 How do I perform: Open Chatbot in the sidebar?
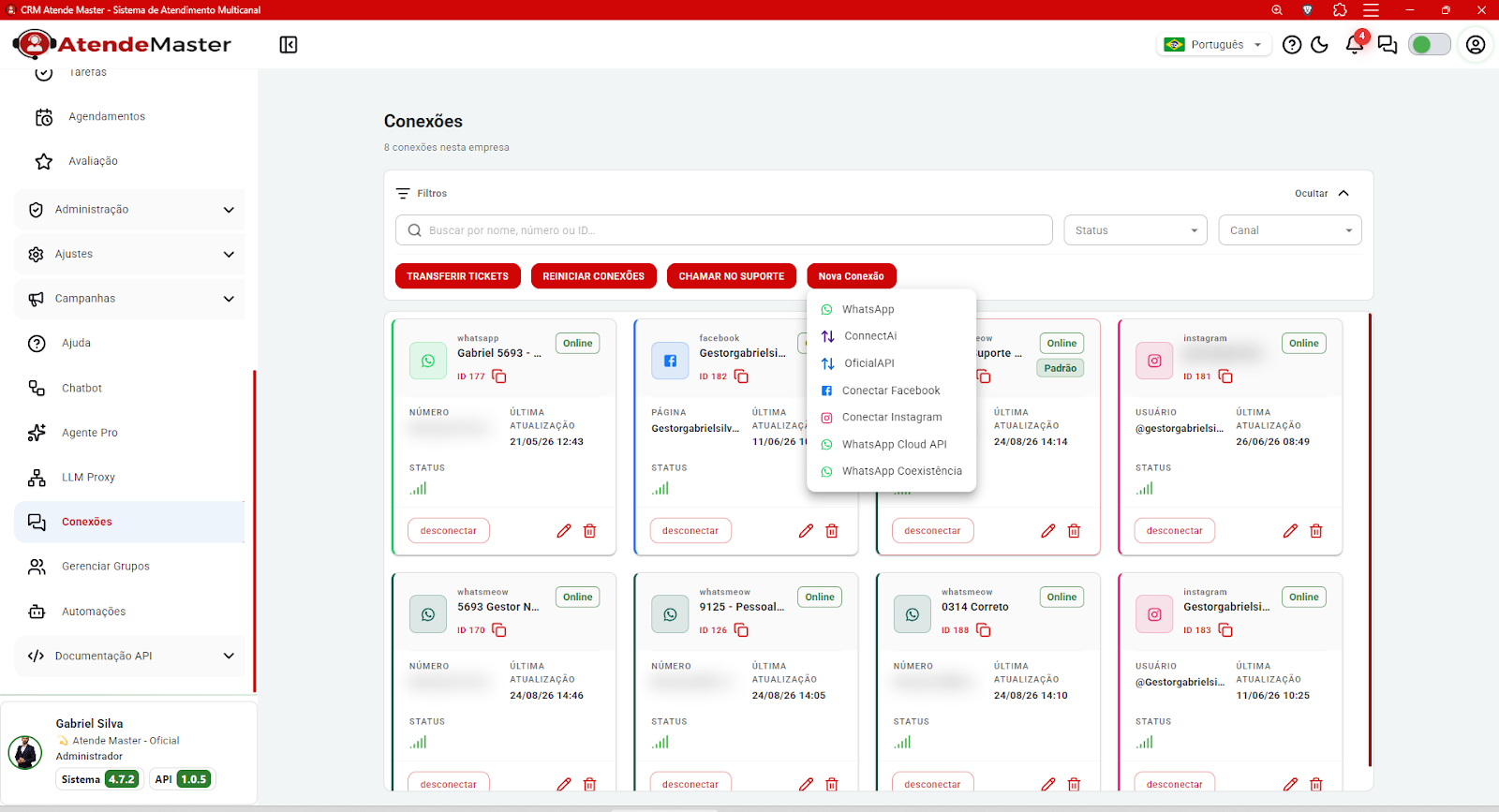[x=129, y=389]
